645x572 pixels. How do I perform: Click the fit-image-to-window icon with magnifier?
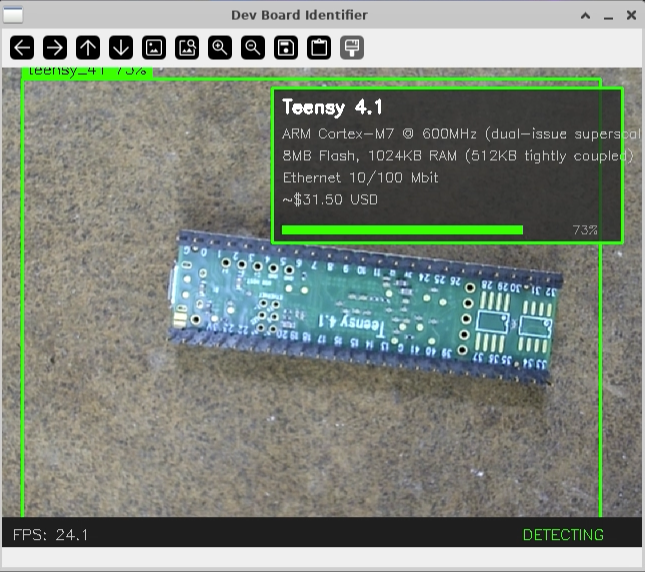point(187,48)
